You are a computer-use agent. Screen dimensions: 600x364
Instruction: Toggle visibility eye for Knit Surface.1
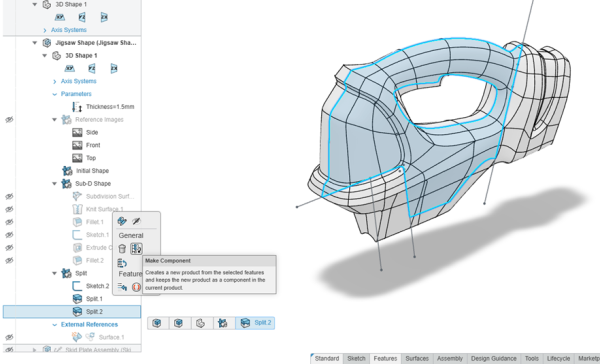tap(9, 209)
